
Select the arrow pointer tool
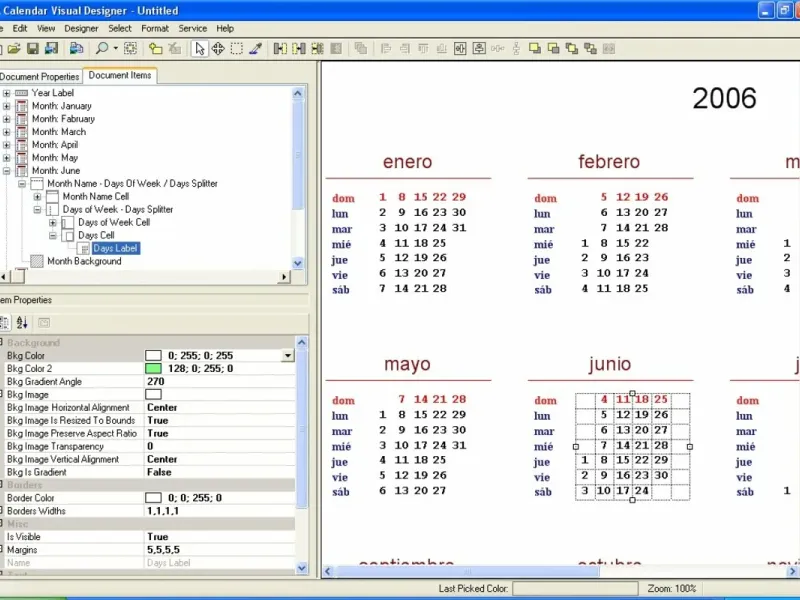(199, 48)
